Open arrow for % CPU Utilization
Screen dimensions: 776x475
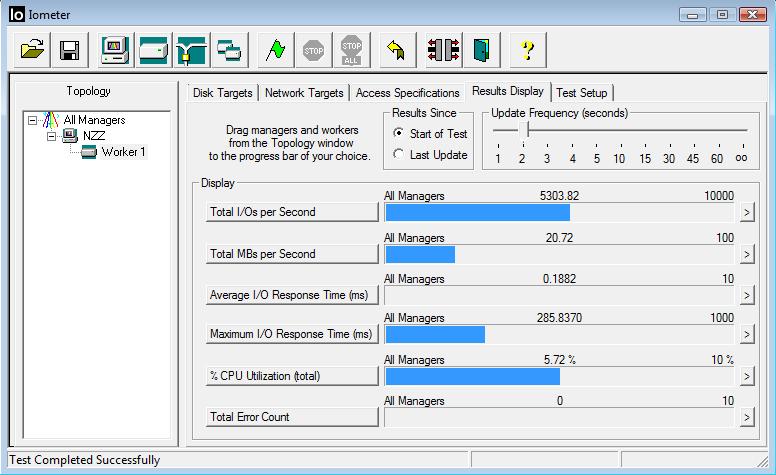747,377
